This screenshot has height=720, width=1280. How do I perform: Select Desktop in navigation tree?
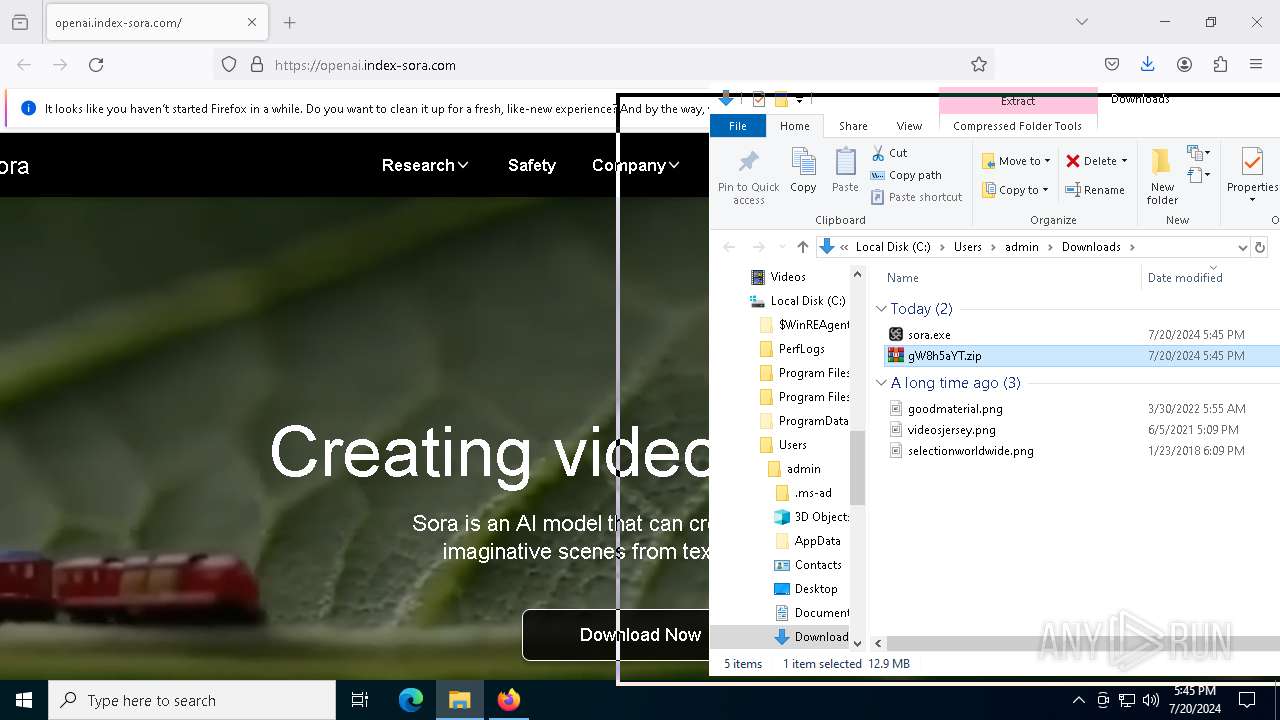(x=816, y=589)
